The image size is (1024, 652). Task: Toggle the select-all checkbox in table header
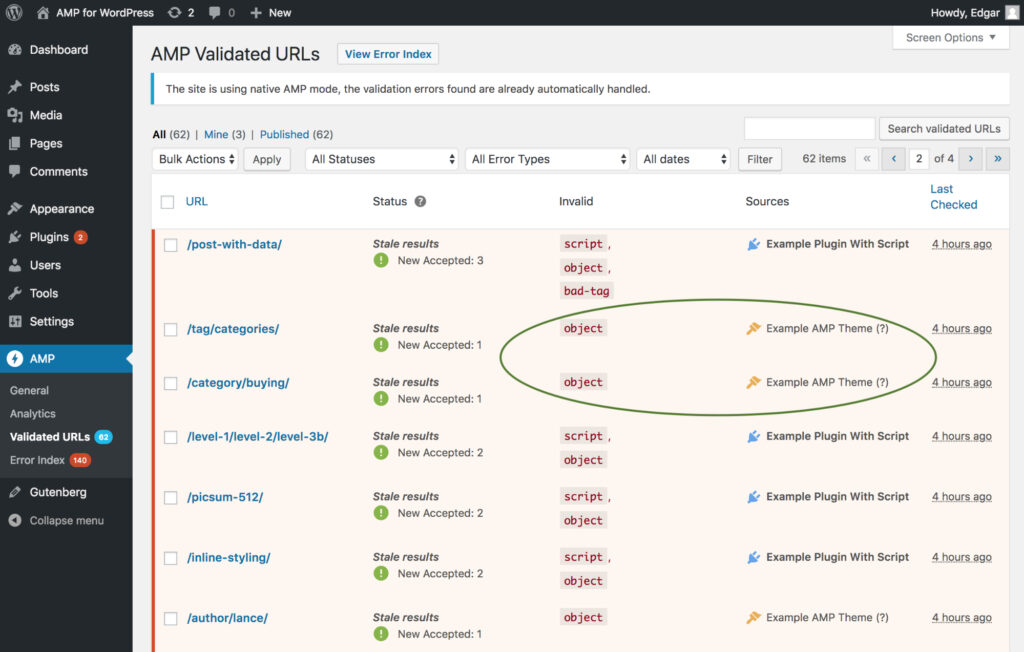pyautogui.click(x=168, y=202)
